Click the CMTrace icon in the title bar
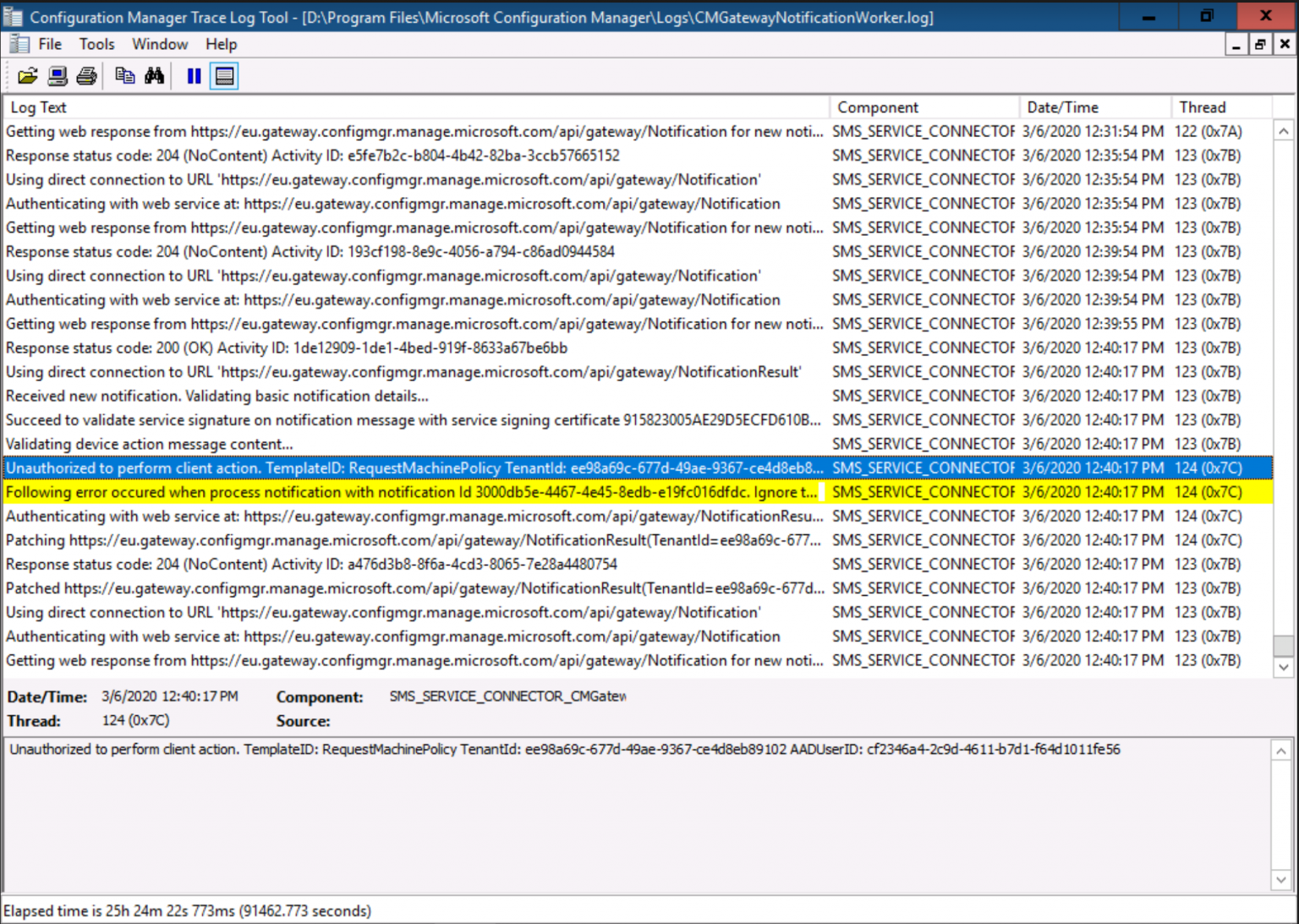Image resolution: width=1299 pixels, height=924 pixels. coord(14,16)
